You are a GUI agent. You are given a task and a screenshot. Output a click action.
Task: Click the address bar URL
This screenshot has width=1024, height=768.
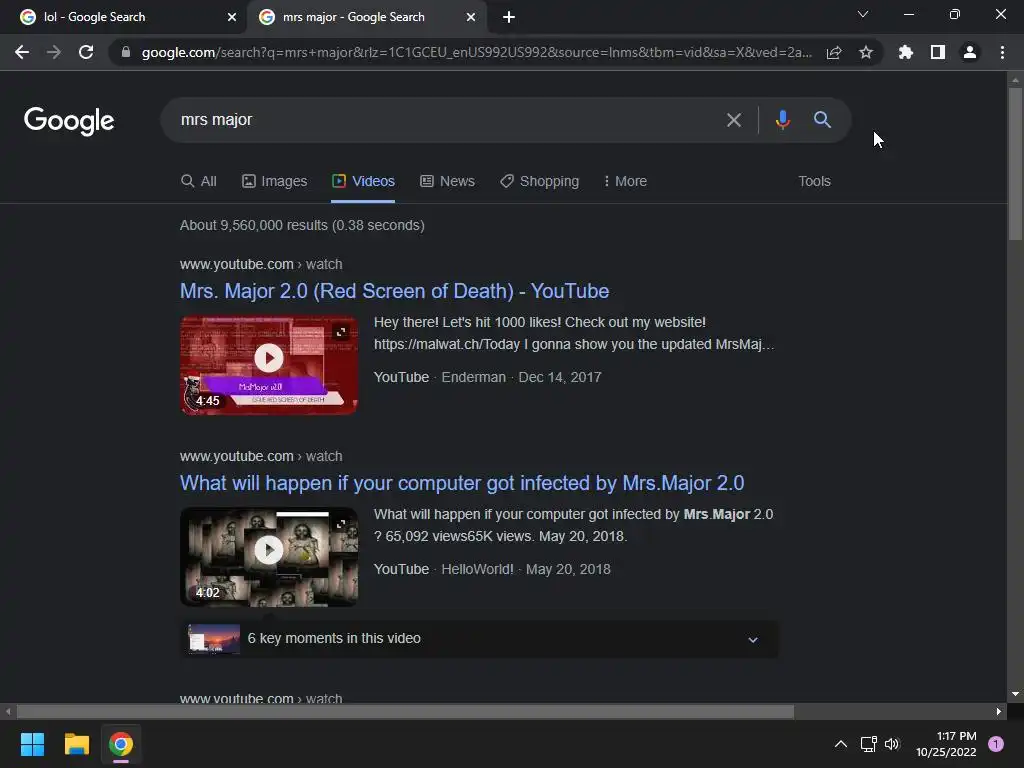point(477,52)
